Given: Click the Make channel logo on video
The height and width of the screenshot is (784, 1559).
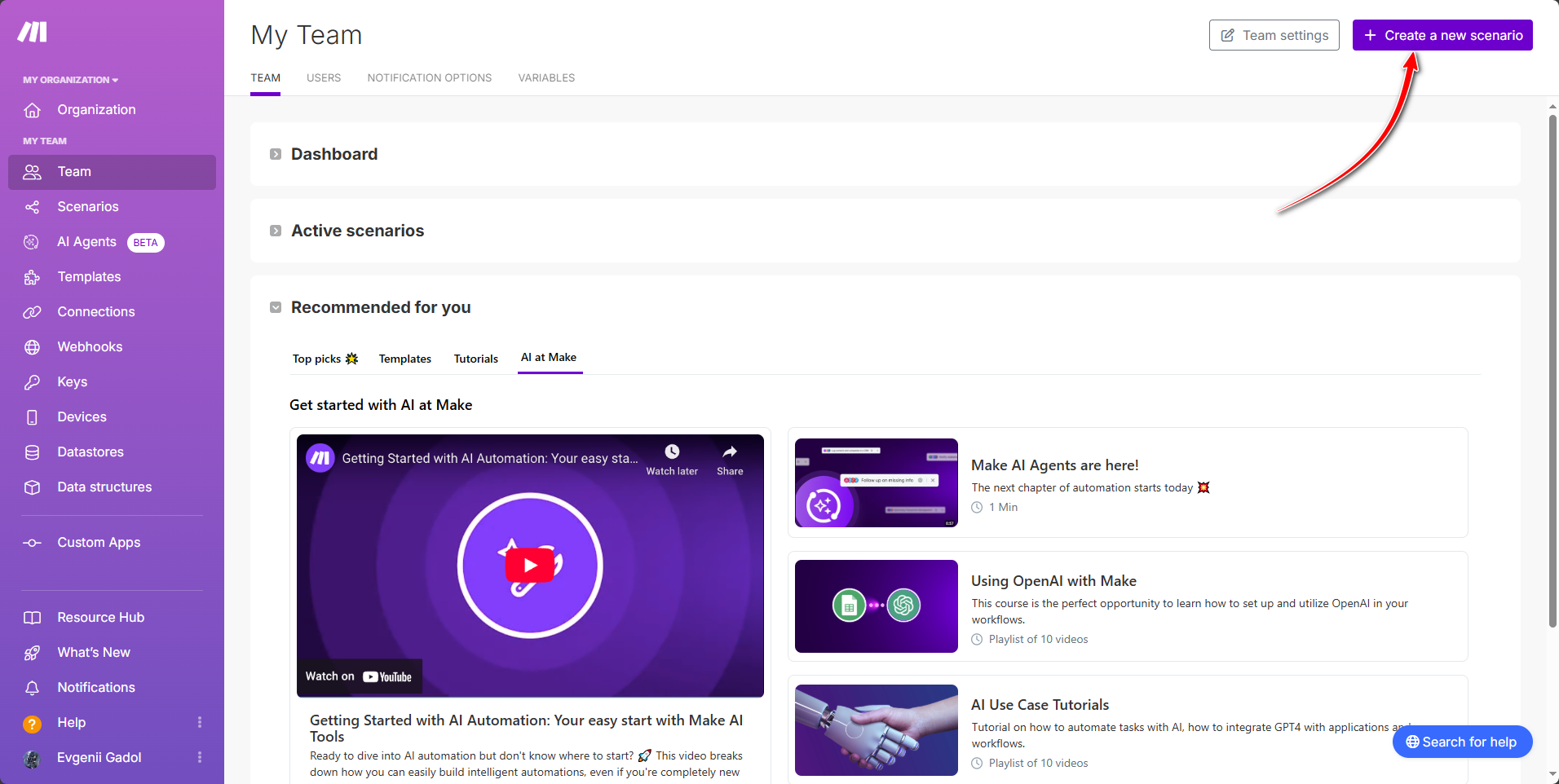Looking at the screenshot, I should pyautogui.click(x=320, y=458).
